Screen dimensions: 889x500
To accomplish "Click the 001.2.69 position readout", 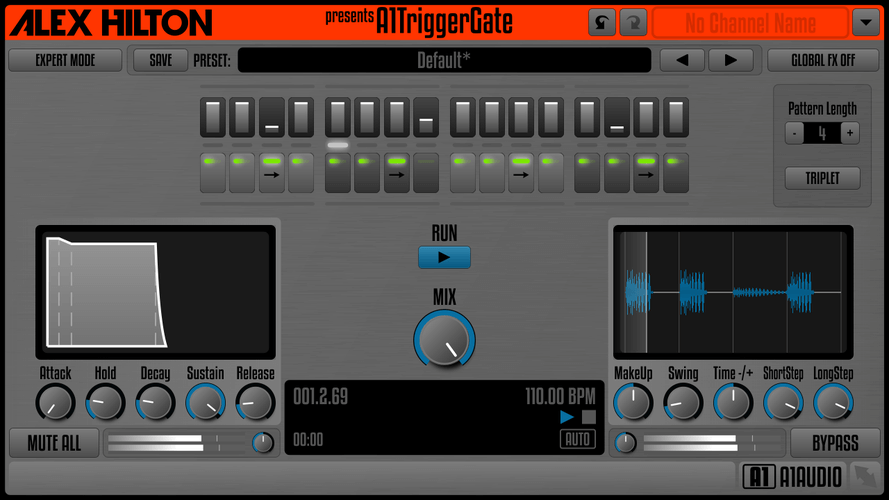I will coord(320,396).
